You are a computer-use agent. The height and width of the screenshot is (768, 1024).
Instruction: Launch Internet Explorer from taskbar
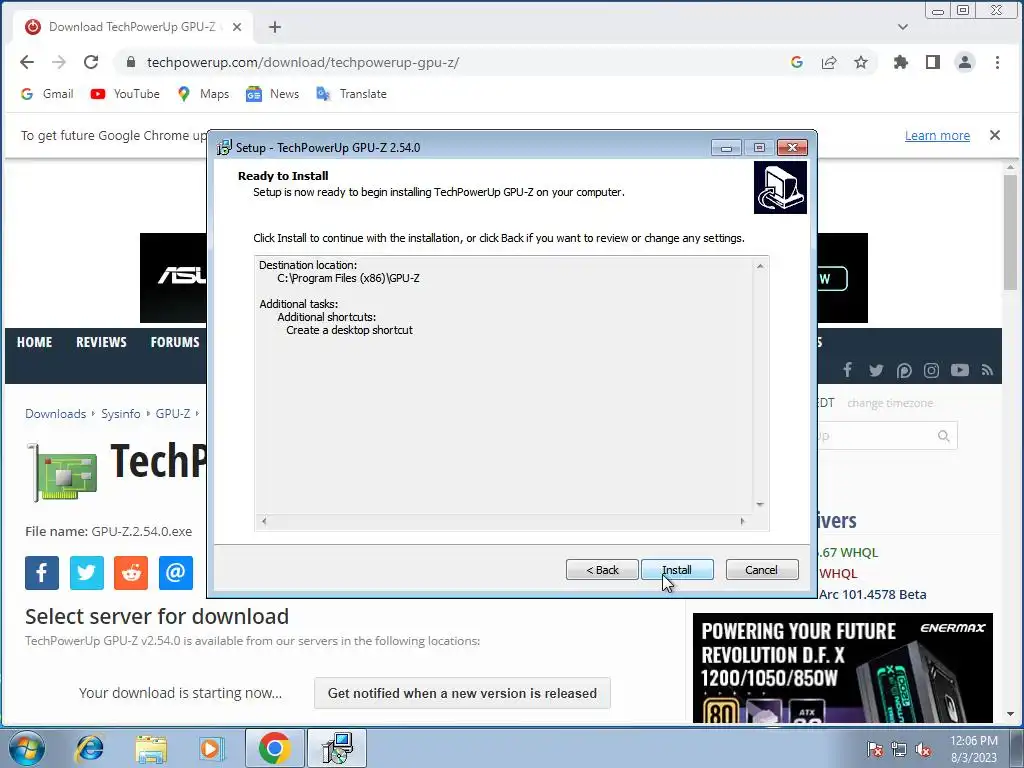[89, 748]
